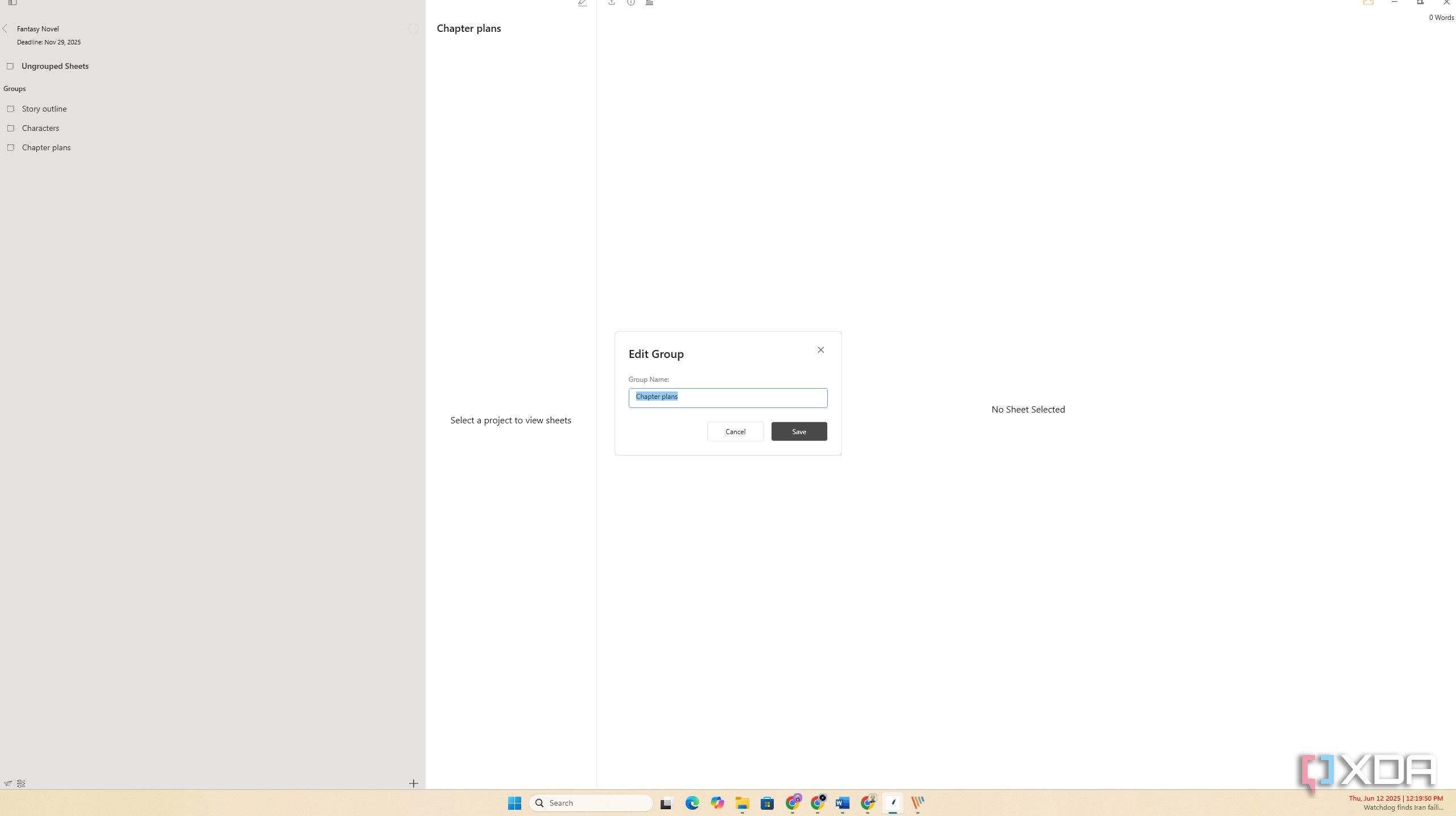Go back from the Fantasy Novel project
This screenshot has height=816, width=1456.
[x=5, y=28]
